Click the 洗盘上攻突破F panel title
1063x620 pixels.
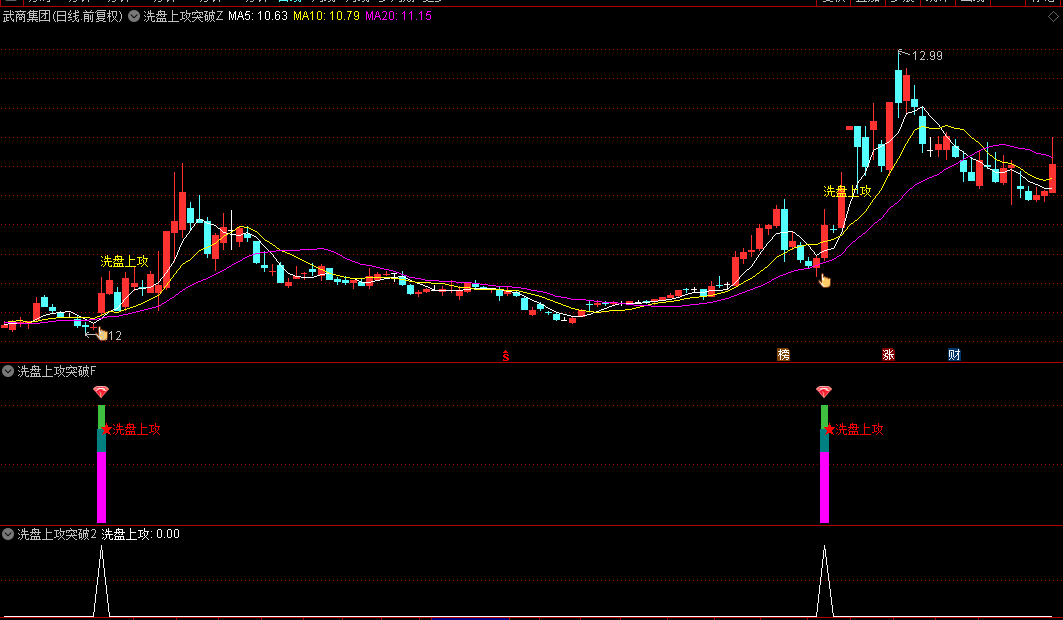tap(57, 371)
